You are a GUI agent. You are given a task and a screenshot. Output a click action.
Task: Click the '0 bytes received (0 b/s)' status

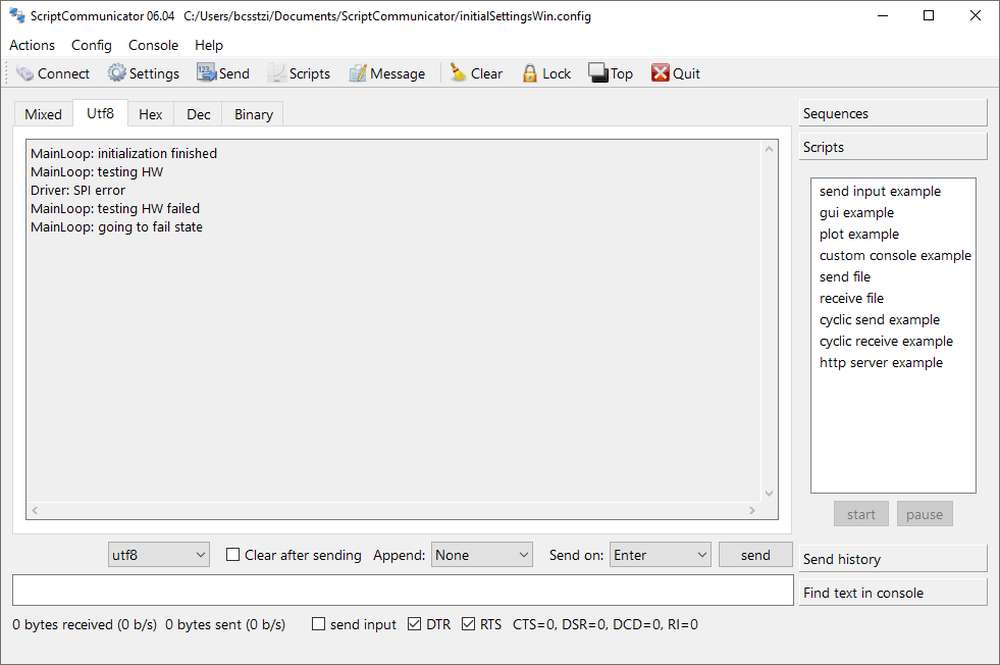click(84, 624)
